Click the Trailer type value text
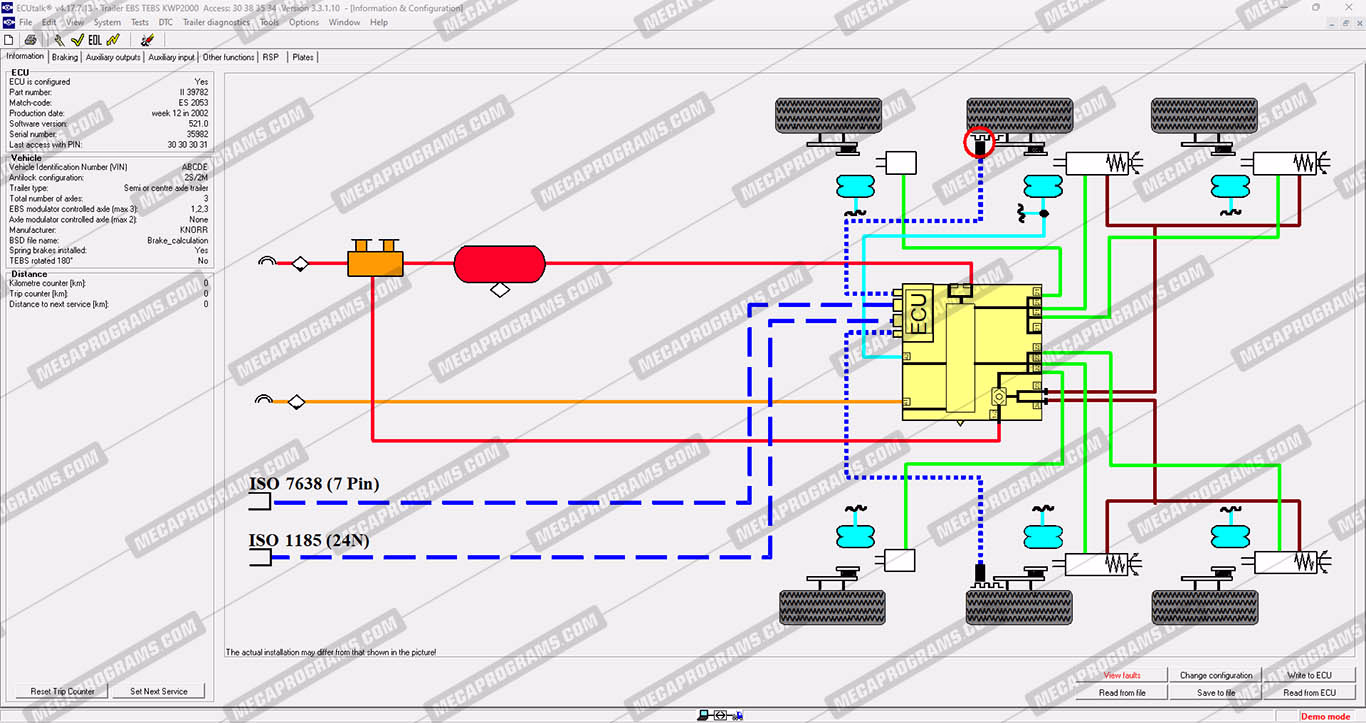 pyautogui.click(x=165, y=188)
